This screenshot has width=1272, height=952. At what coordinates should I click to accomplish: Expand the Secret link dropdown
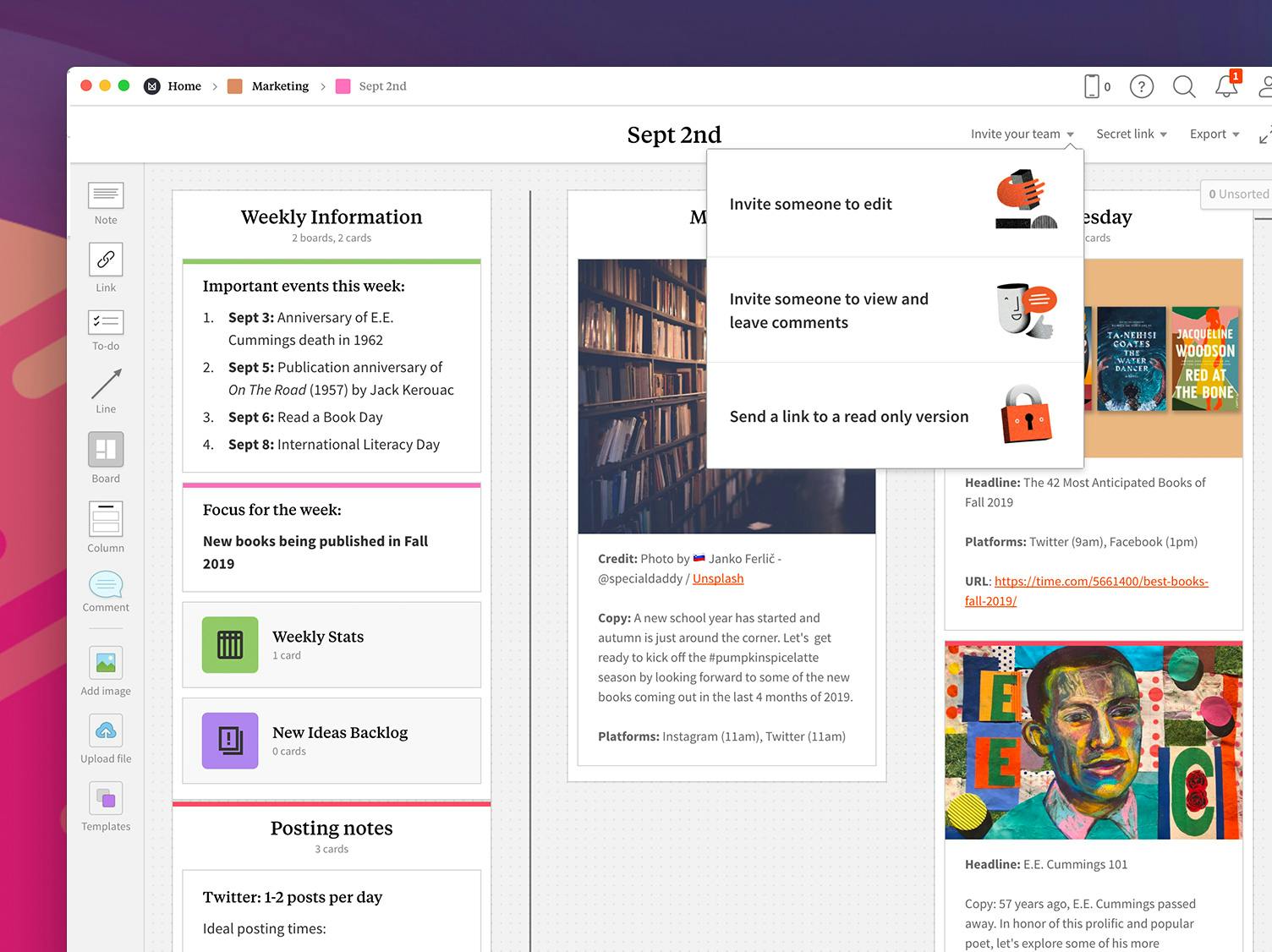[1132, 134]
